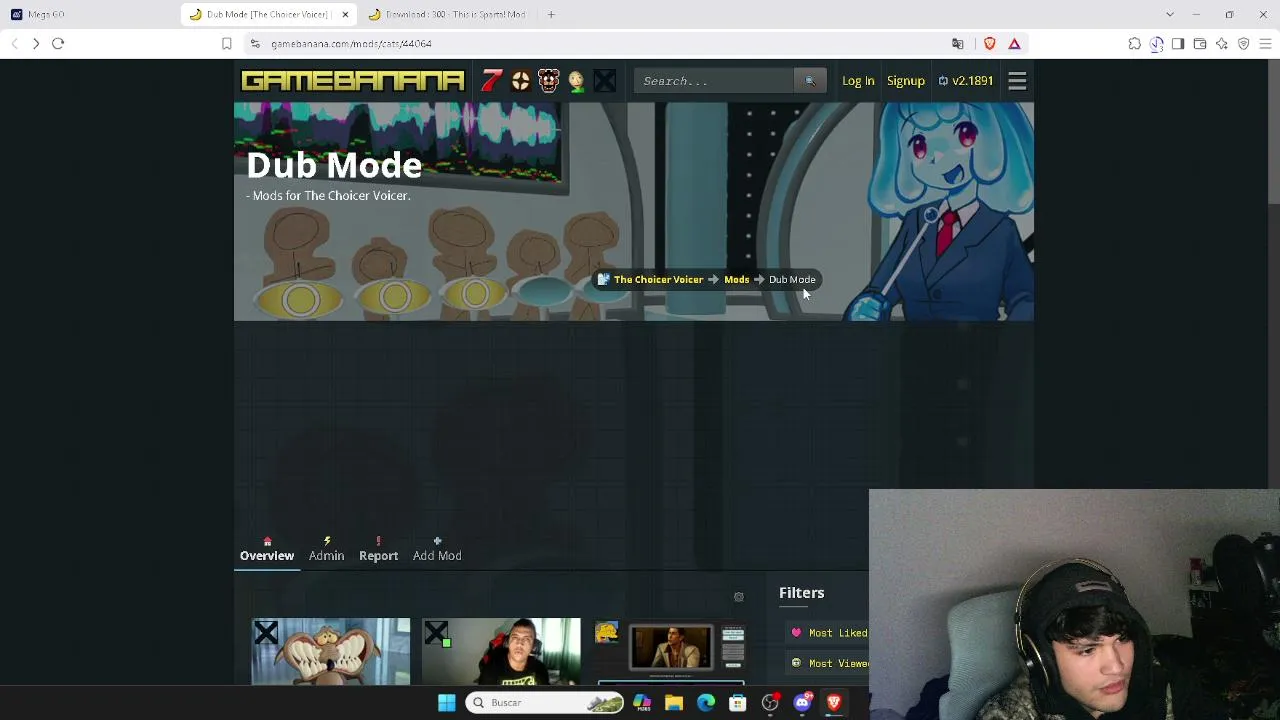1280x720 pixels.
Task: Open the Brave Wallet icon
Action: coord(1200,44)
